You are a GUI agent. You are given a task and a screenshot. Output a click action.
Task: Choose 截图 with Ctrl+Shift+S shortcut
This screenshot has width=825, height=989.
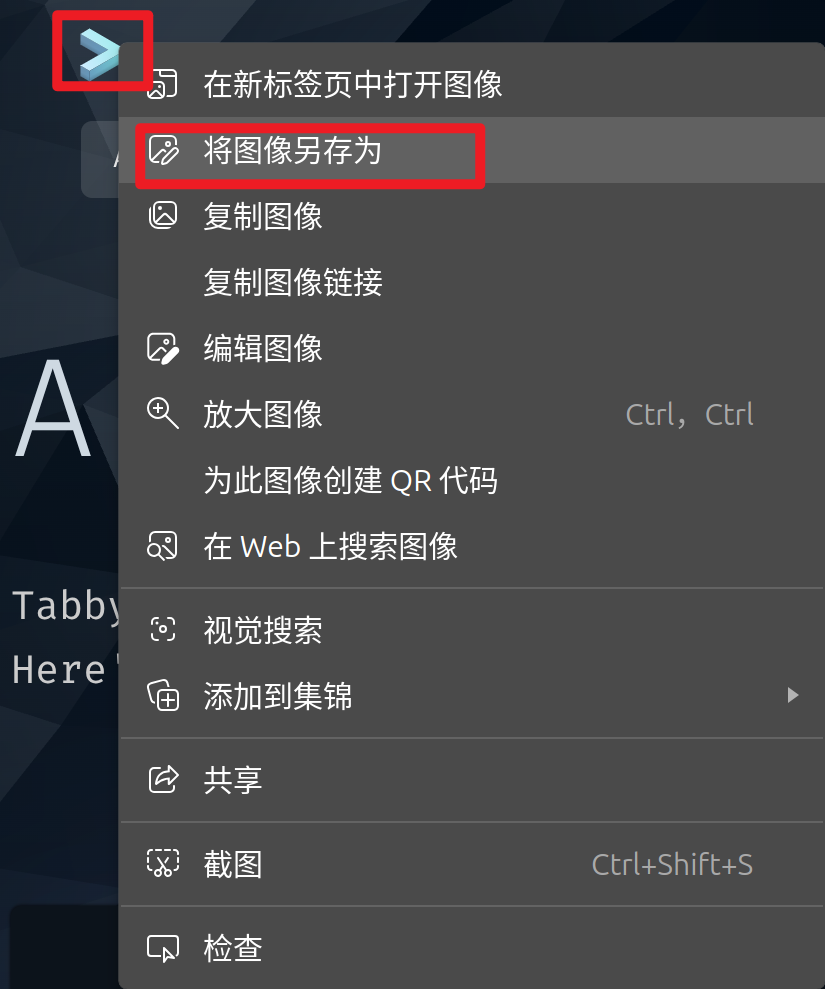click(x=472, y=864)
